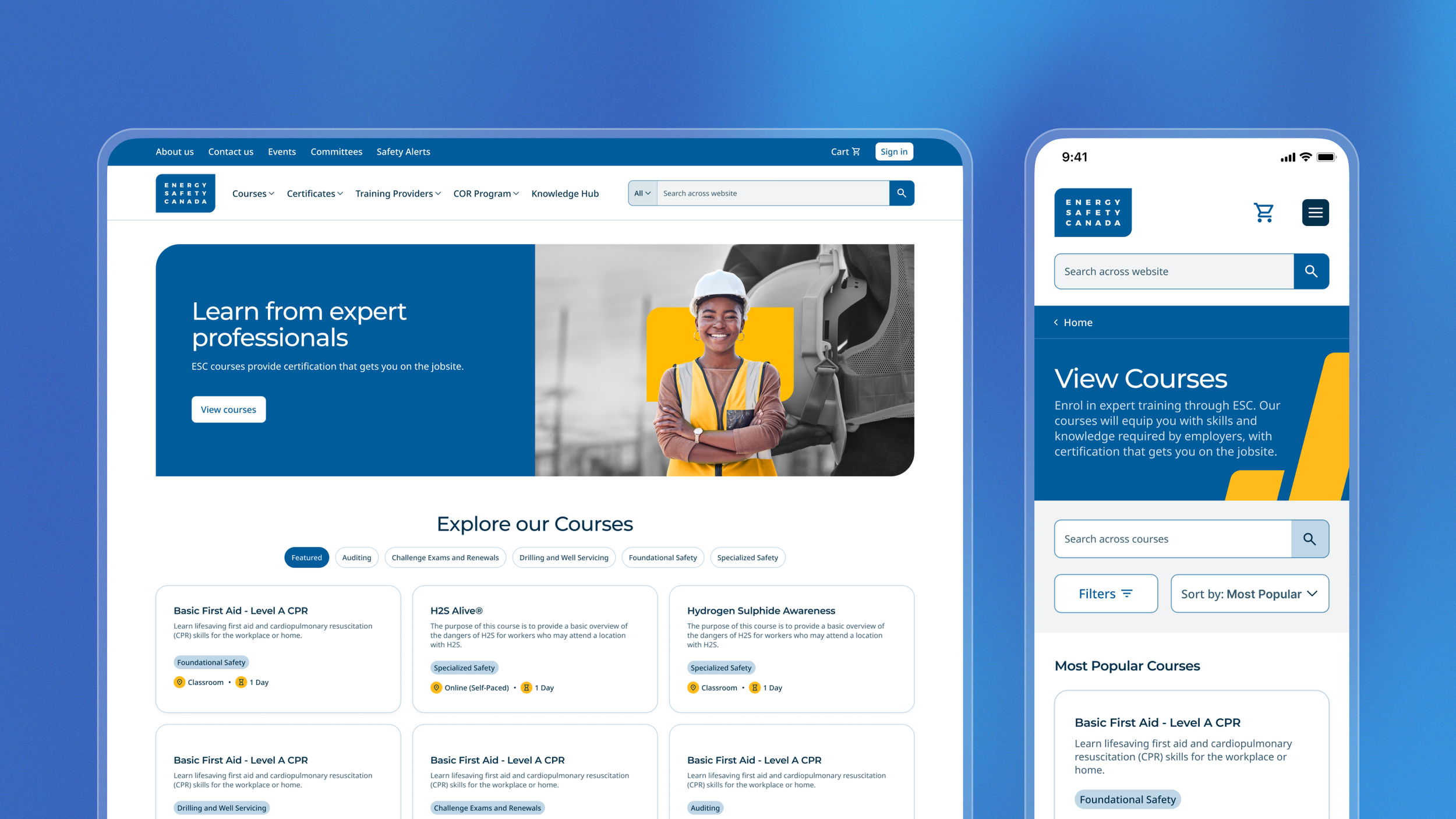Toggle the Auditing category chip
The width and height of the screenshot is (1456, 819).
(x=356, y=557)
